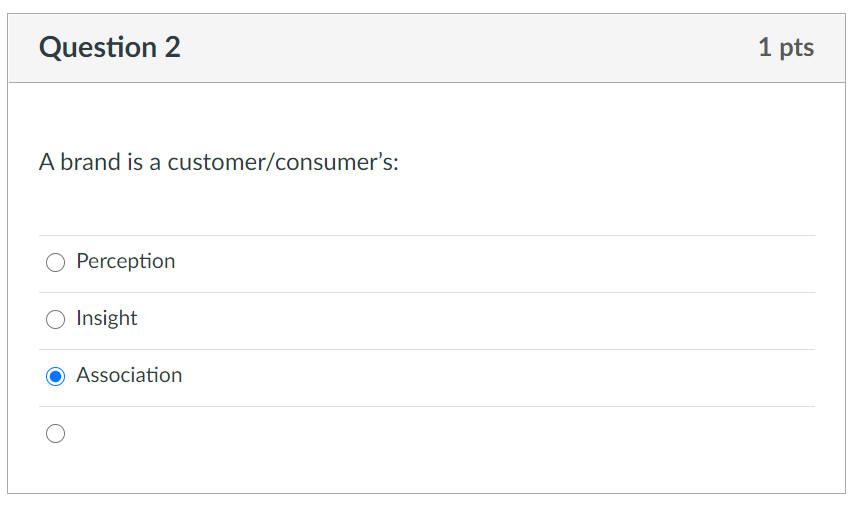Screen dimensions: 868x518
Task: Click the Question 2 heading
Action: tap(110, 48)
